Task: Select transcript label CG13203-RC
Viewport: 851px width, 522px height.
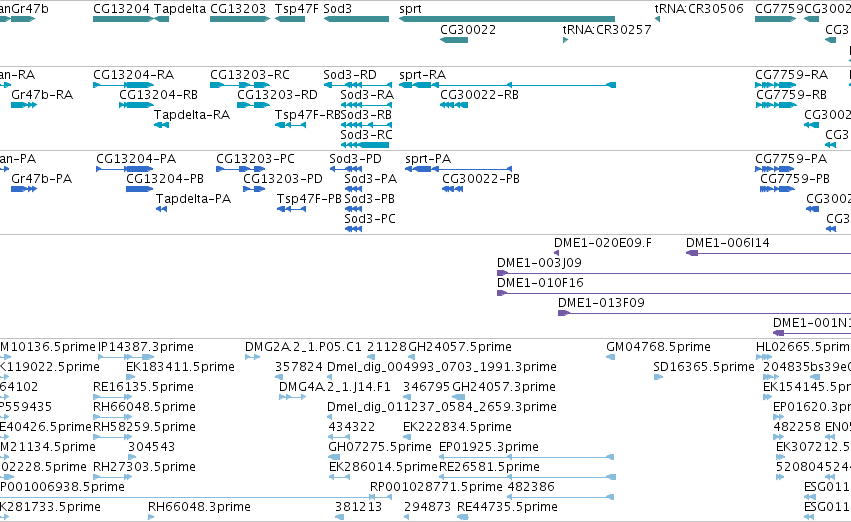Action: coord(250,74)
